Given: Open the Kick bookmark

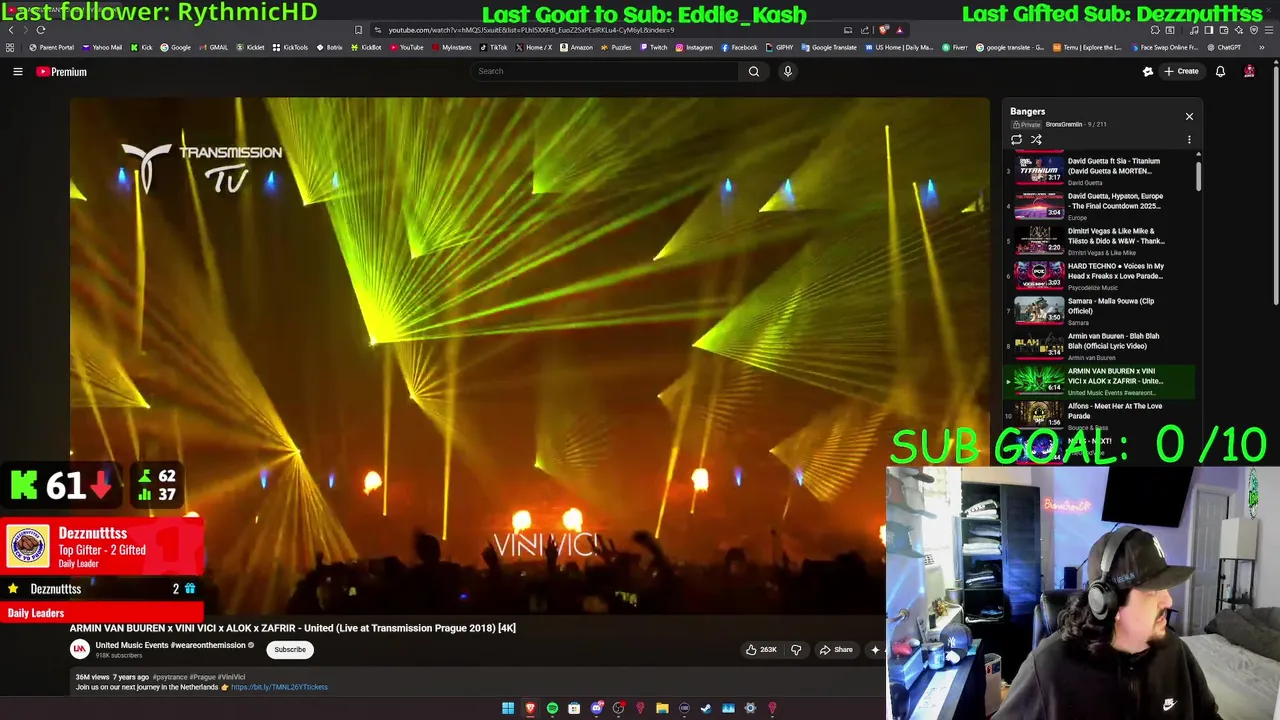Looking at the screenshot, I should coord(141,47).
